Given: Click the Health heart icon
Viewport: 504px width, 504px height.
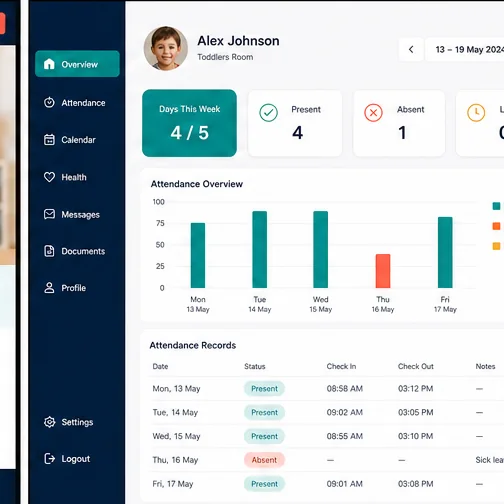Looking at the screenshot, I should [x=49, y=177].
